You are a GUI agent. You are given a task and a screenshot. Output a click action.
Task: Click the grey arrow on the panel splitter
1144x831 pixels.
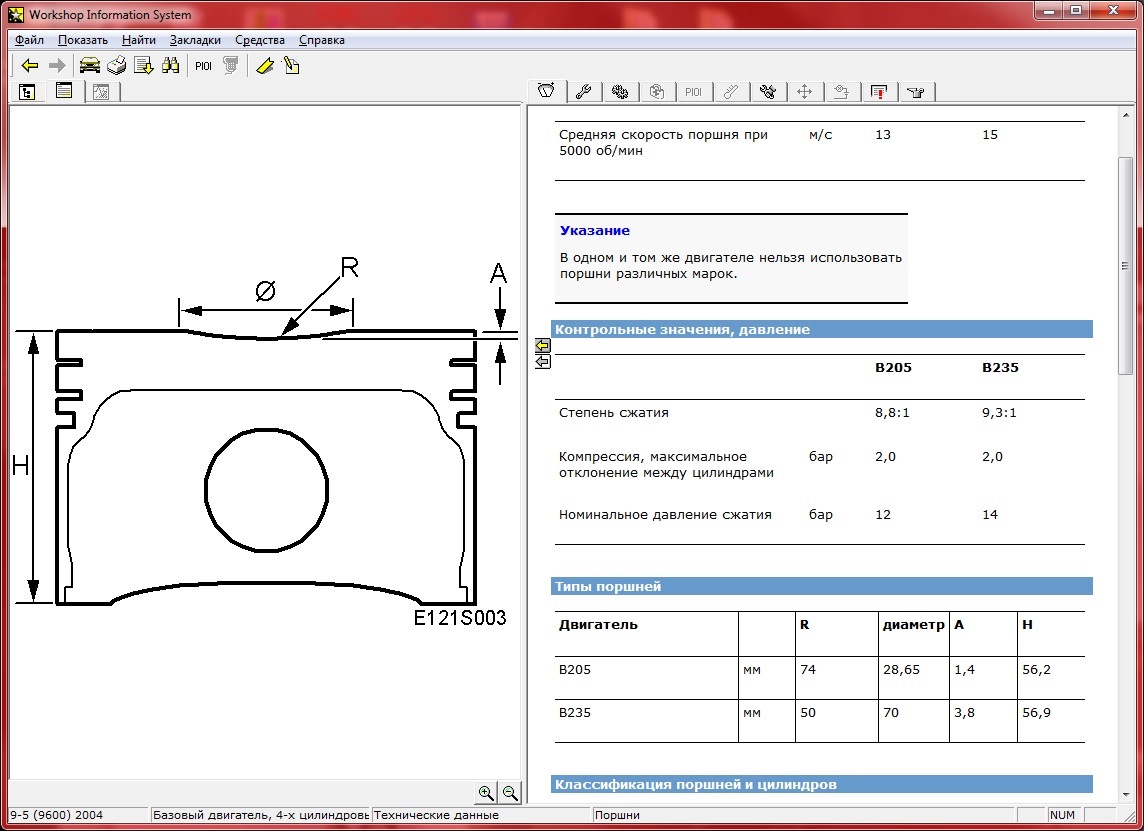point(542,362)
